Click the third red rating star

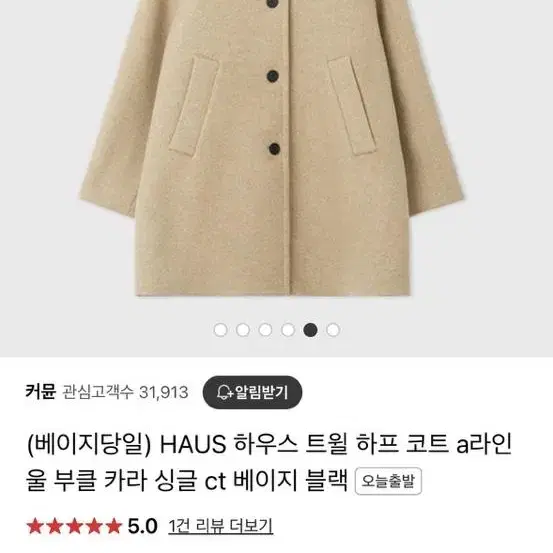[x=74, y=526]
